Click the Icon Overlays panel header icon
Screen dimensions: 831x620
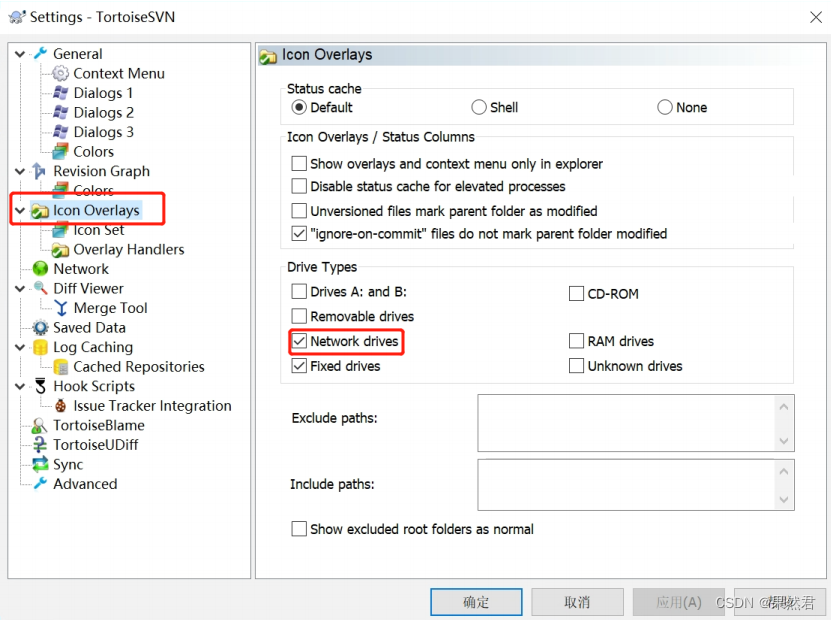point(268,56)
